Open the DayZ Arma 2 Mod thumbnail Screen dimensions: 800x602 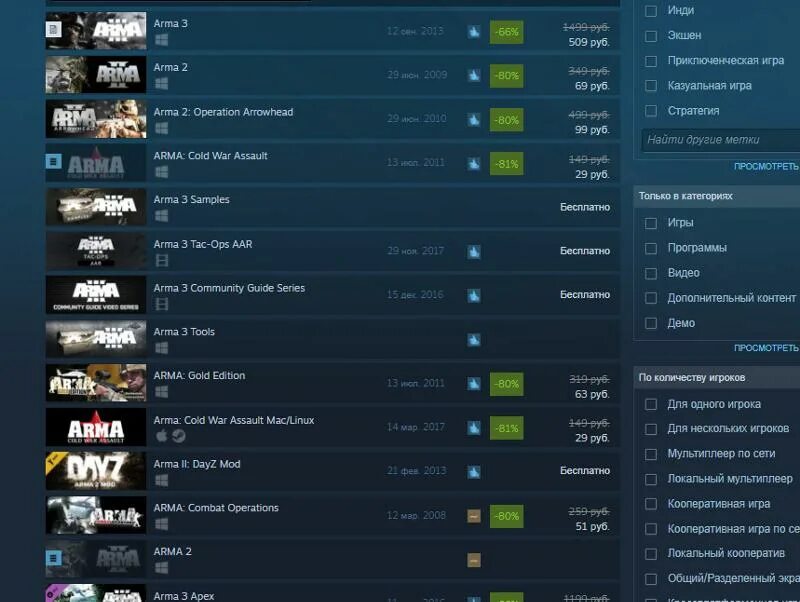(x=96, y=471)
